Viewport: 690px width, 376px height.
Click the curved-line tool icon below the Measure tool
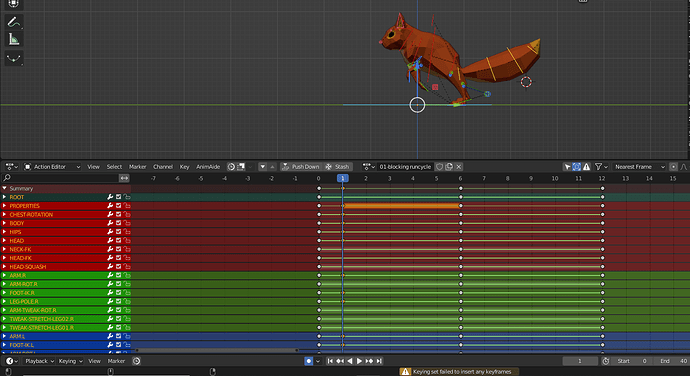pyautogui.click(x=14, y=58)
